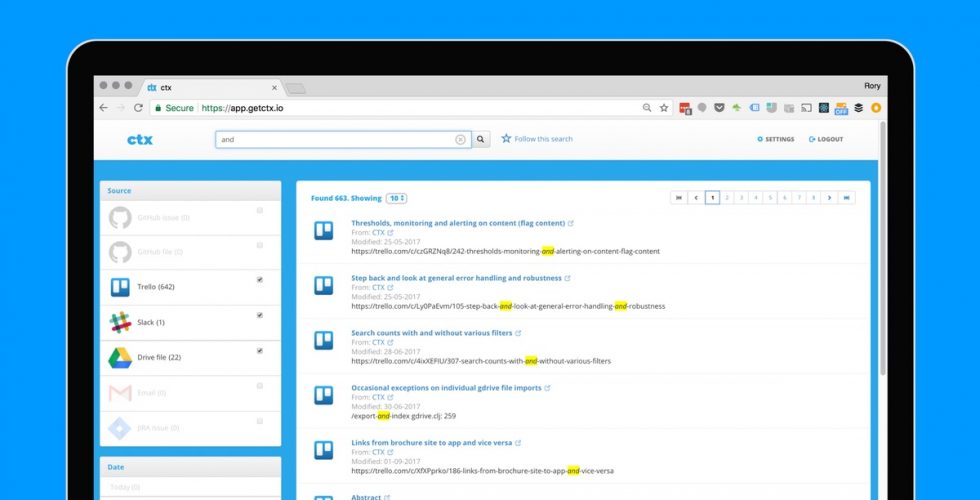Jump to the last results page
Image resolution: width=980 pixels, height=500 pixels.
847,198
